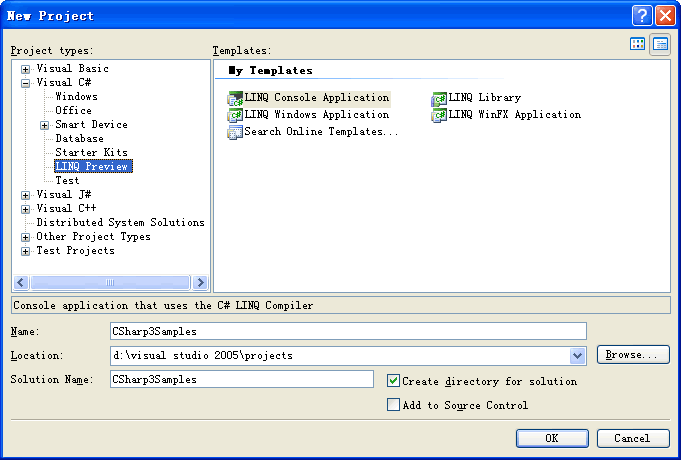The image size is (681, 460).
Task: Expand the Visual Basic node
Action: [x=26, y=69]
